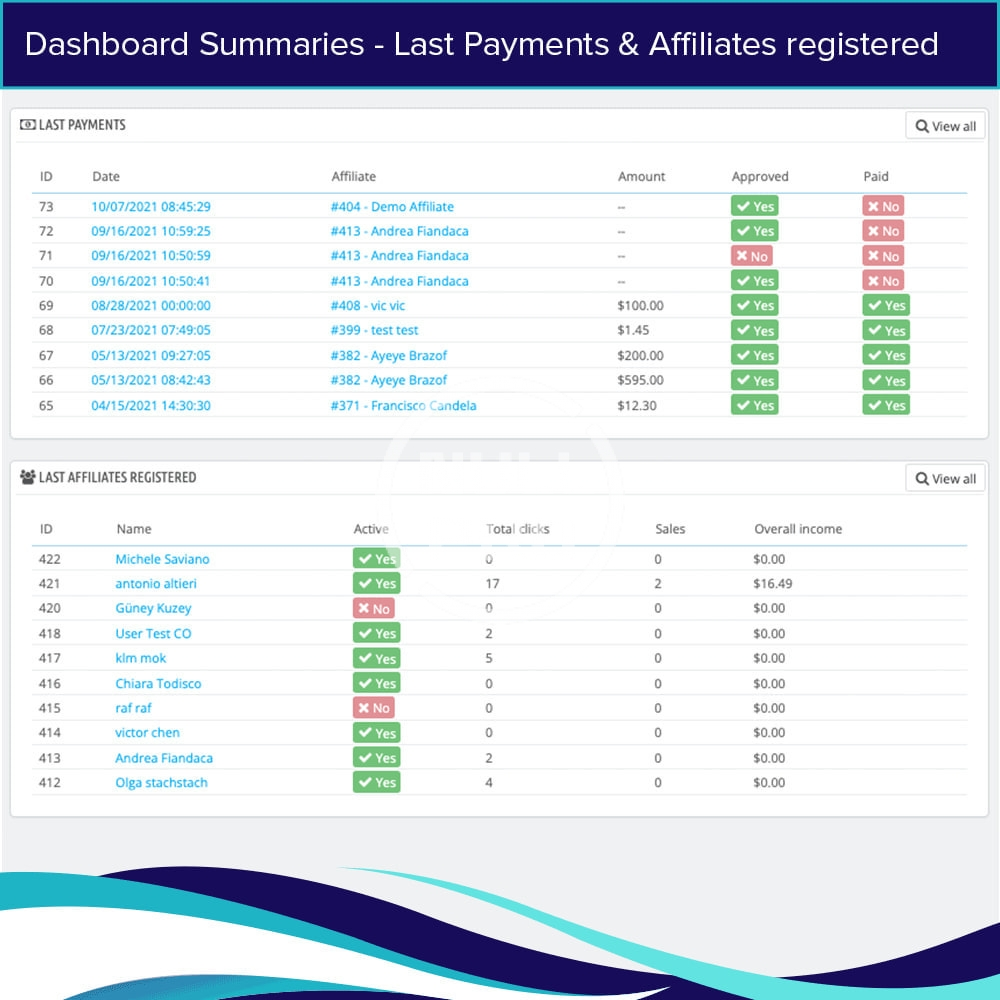Toggle Paid Yes badge for payment 69
Screen dimensions: 1000x1000
tap(886, 306)
